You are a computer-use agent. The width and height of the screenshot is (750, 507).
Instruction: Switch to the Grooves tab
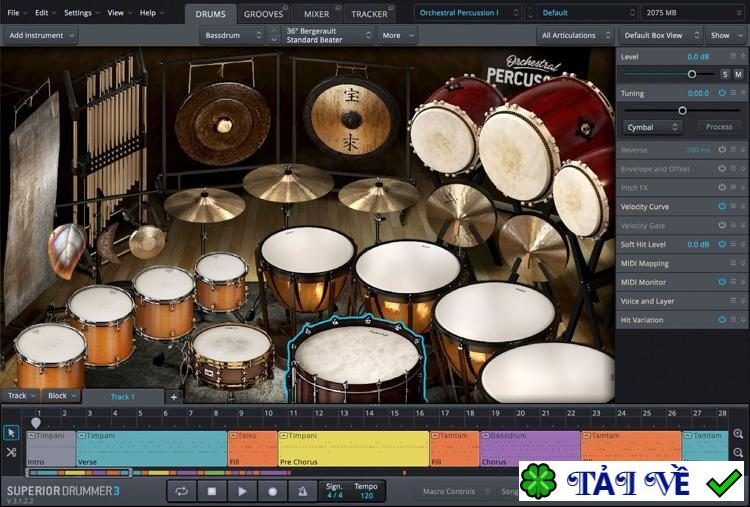click(264, 14)
